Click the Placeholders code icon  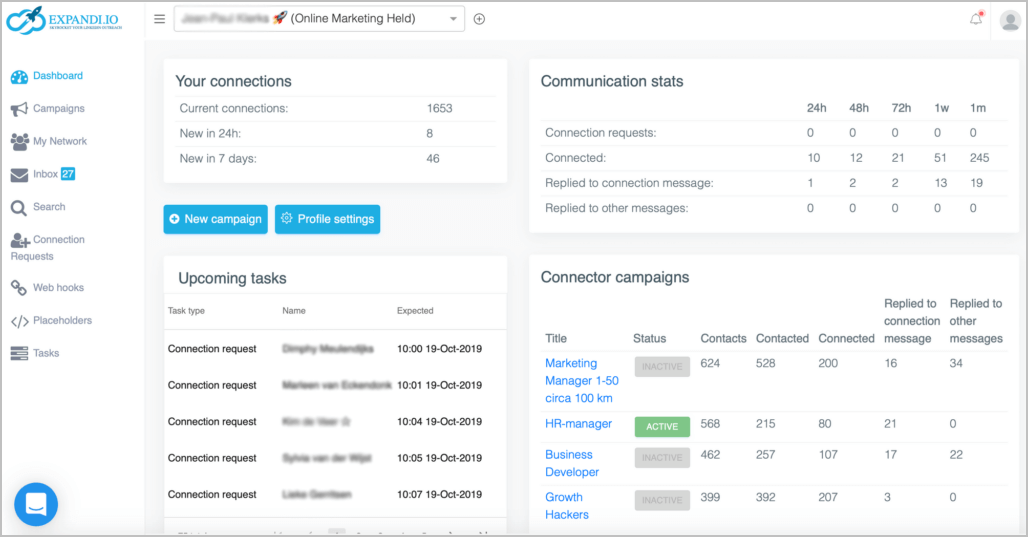19,321
